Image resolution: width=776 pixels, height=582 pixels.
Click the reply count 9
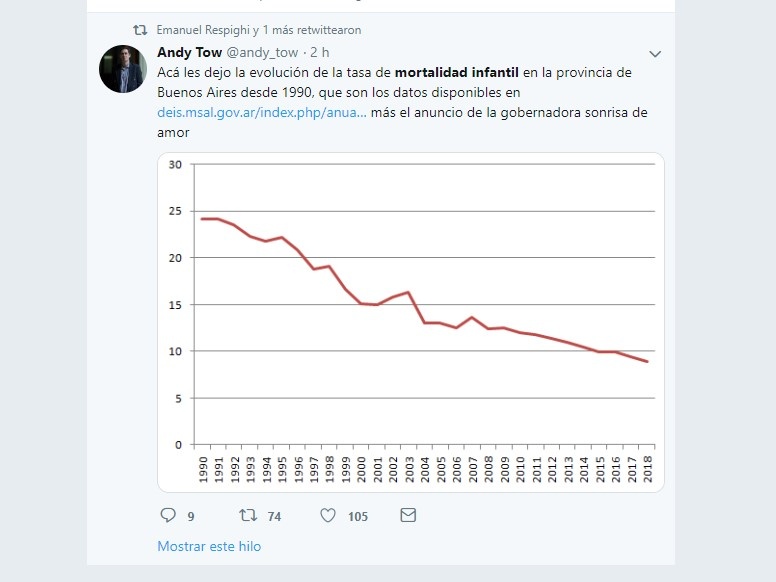click(x=191, y=517)
